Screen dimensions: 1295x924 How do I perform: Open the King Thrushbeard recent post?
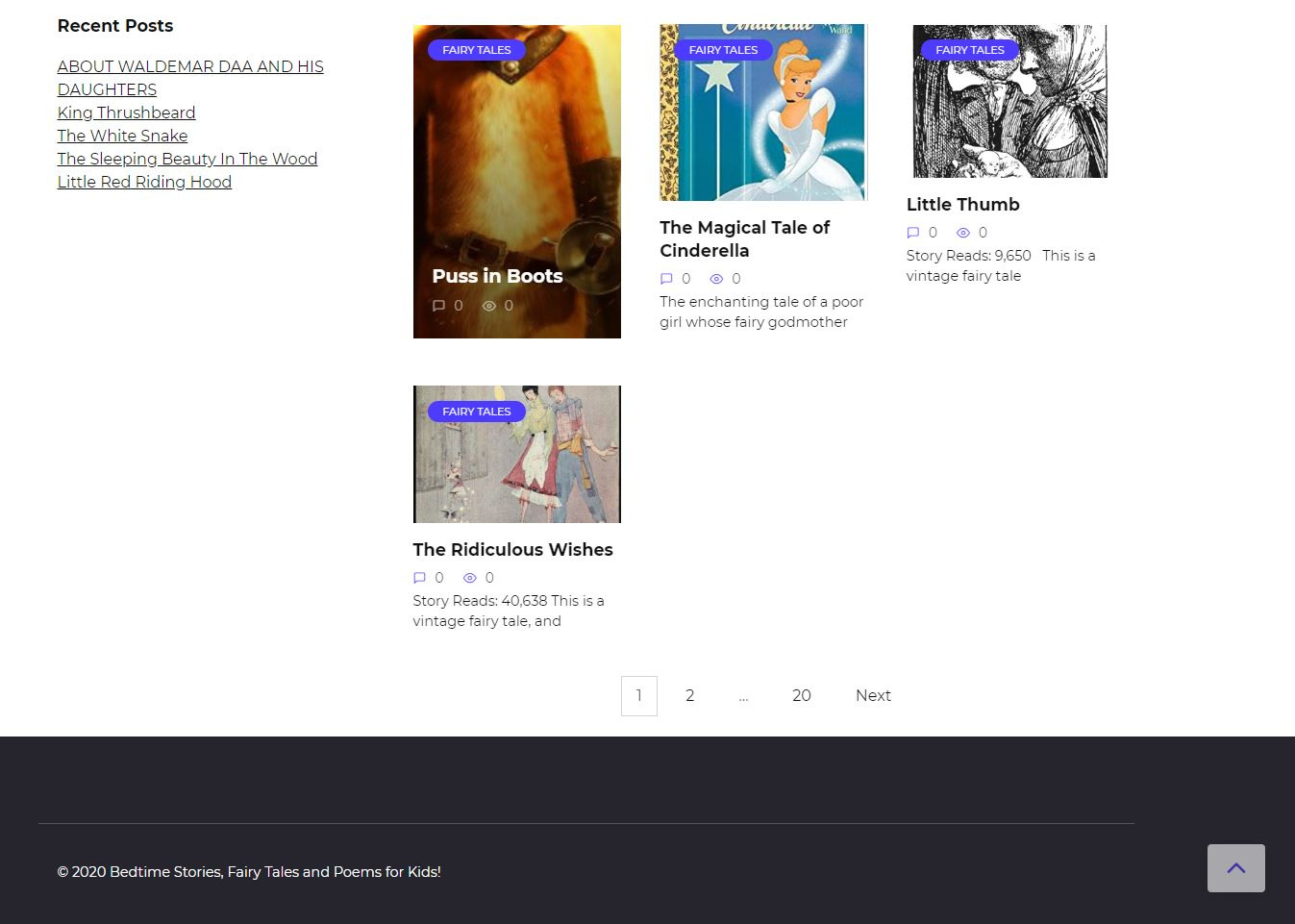click(126, 112)
